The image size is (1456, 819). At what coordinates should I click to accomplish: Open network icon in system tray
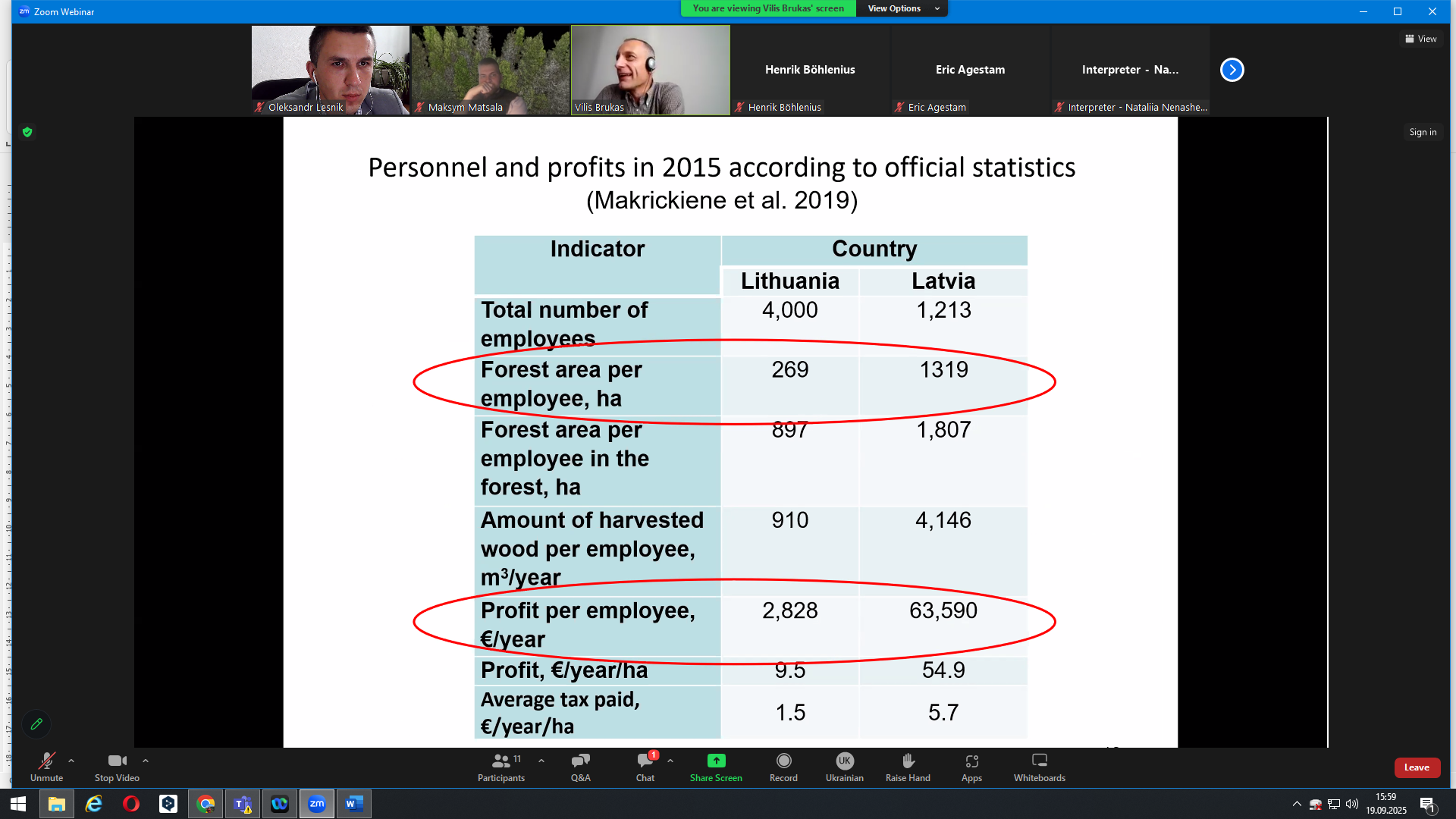pyautogui.click(x=1334, y=804)
